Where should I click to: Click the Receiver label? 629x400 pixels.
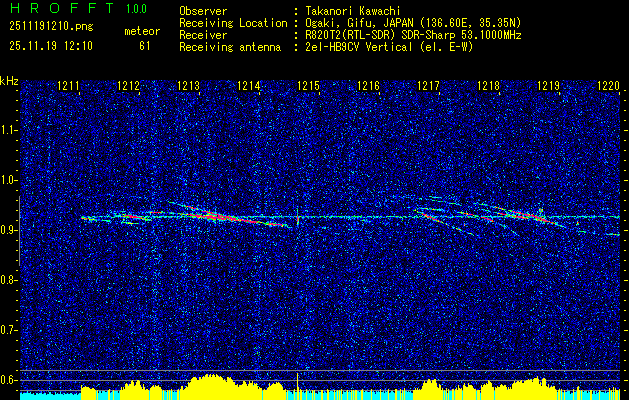tap(203, 35)
